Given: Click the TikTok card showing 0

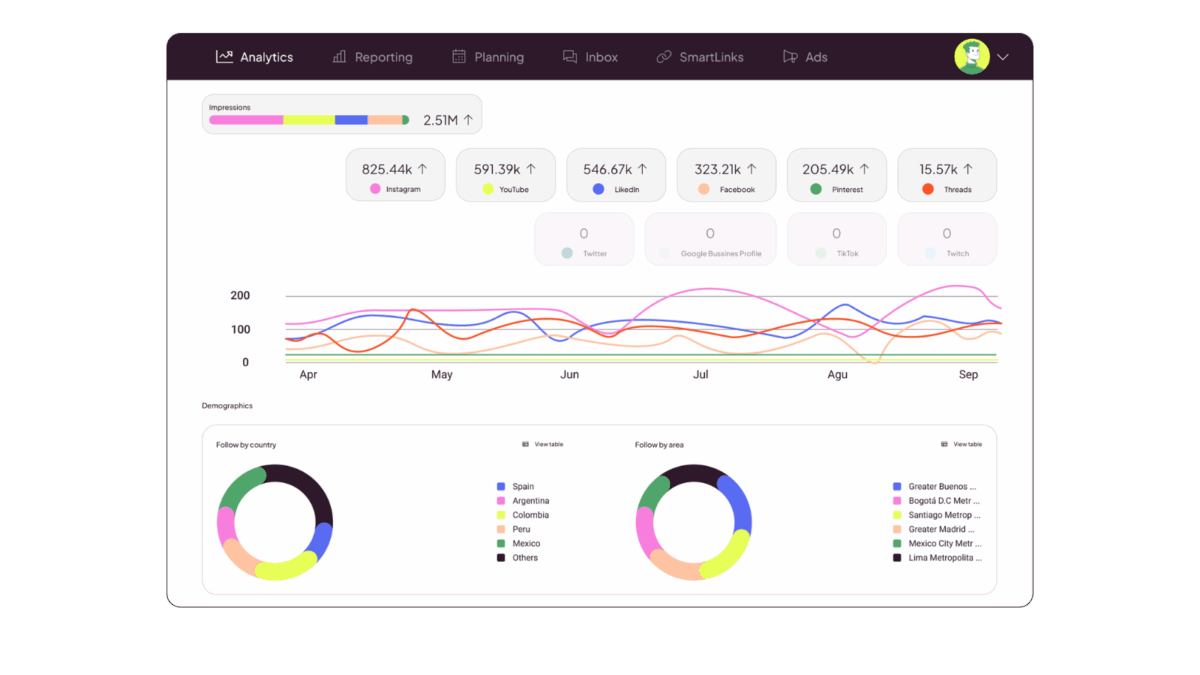Looking at the screenshot, I should click(x=836, y=239).
